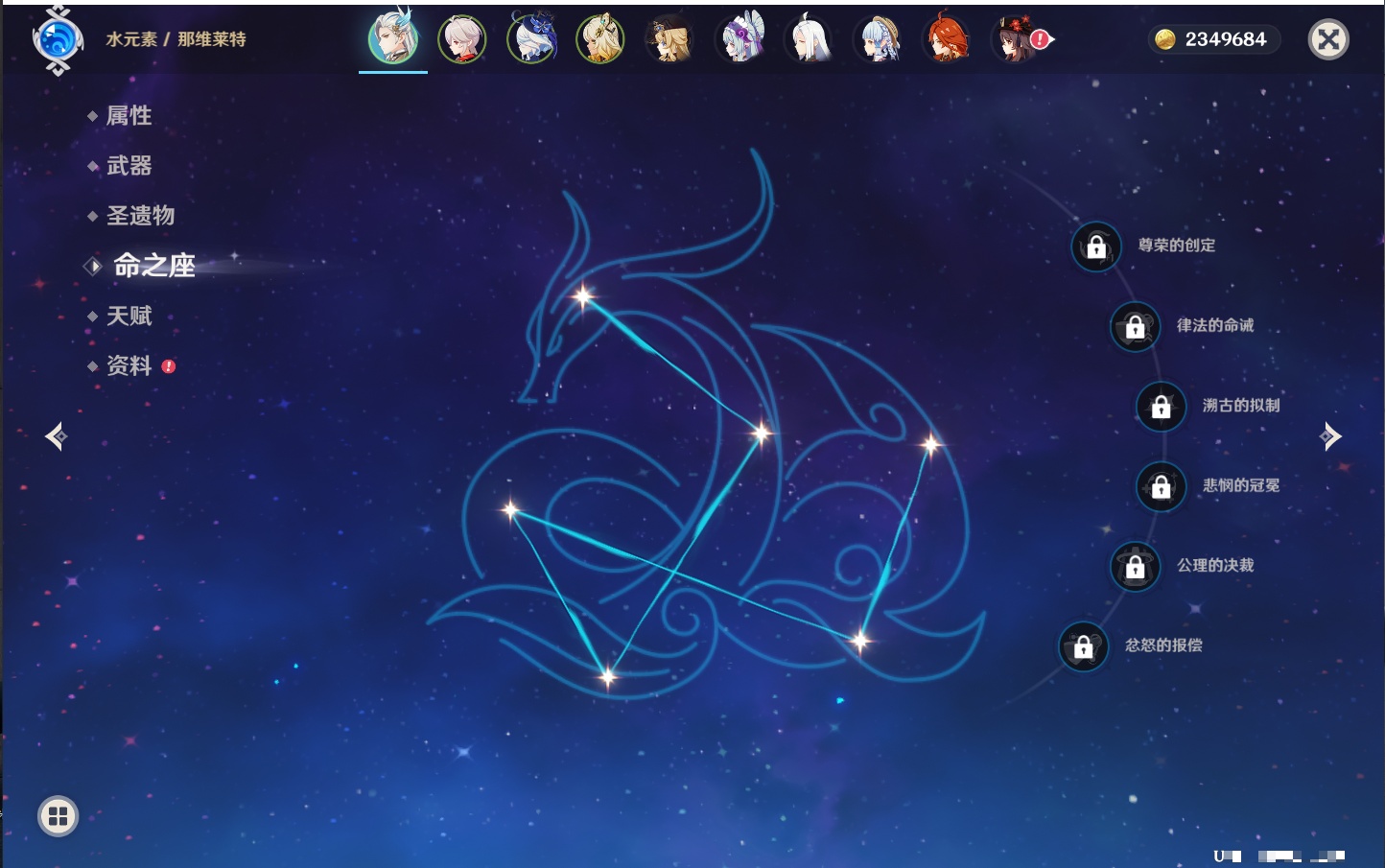
Task: Open the 资料 profile tab
Action: [x=129, y=366]
